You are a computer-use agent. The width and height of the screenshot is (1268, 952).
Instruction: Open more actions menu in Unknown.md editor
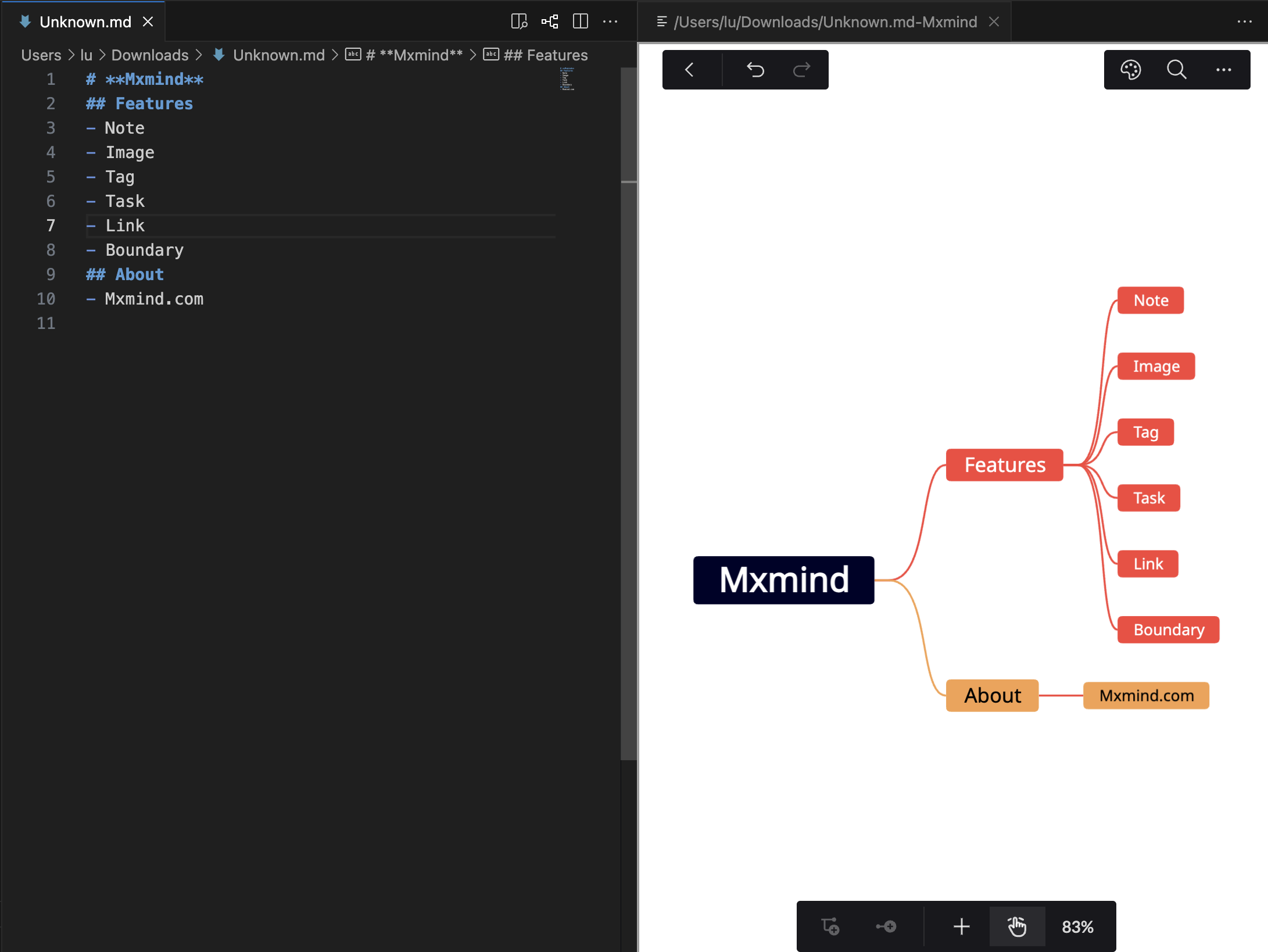(x=610, y=22)
